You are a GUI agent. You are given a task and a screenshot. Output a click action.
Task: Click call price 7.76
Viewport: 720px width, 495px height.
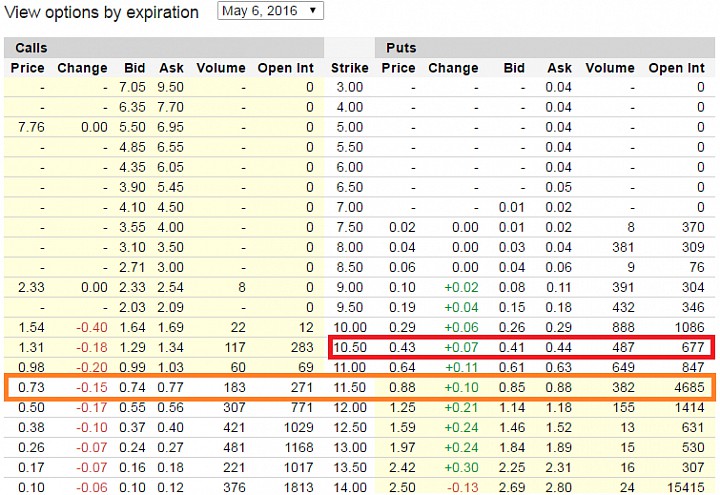31,127
